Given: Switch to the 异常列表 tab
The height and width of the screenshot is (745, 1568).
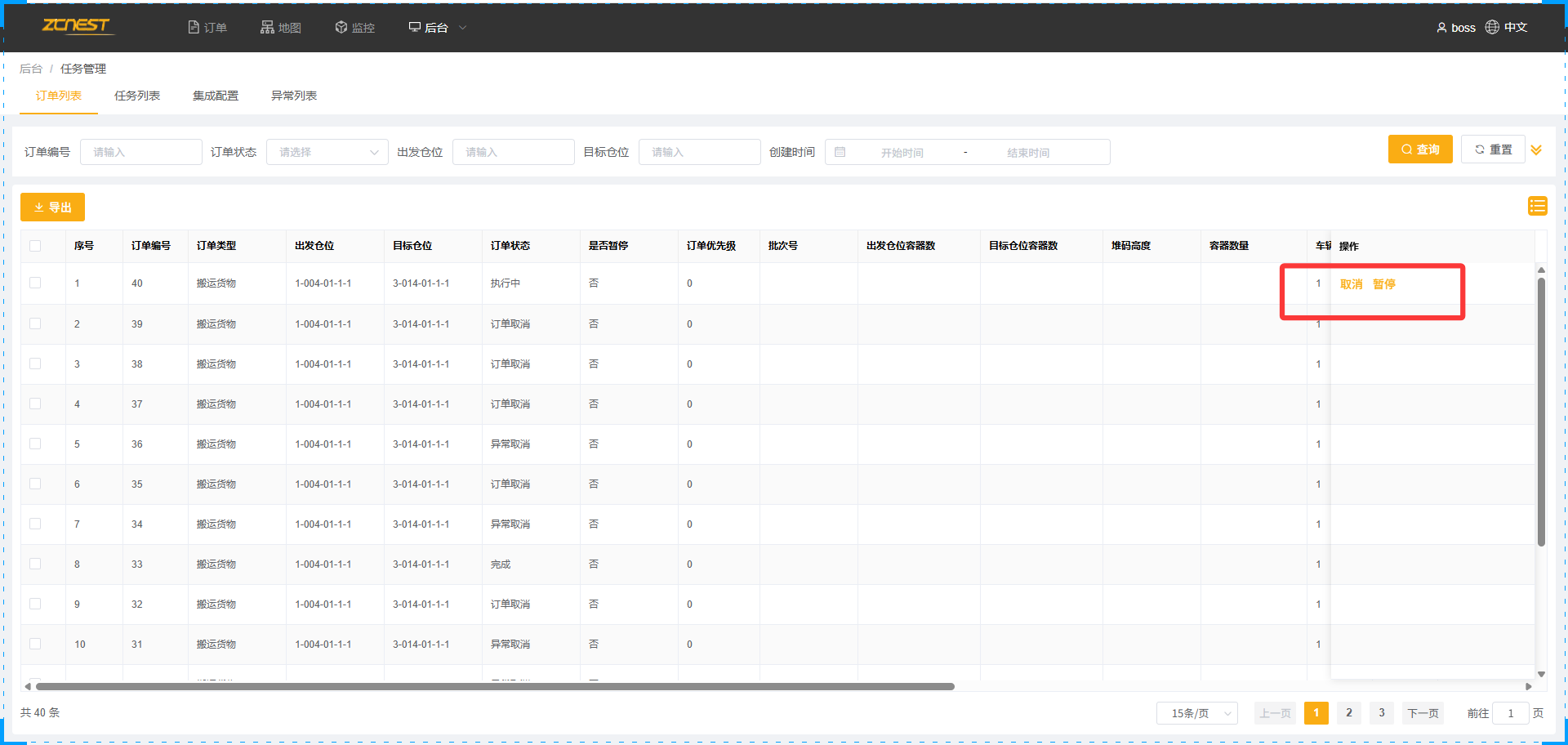Looking at the screenshot, I should tap(294, 96).
